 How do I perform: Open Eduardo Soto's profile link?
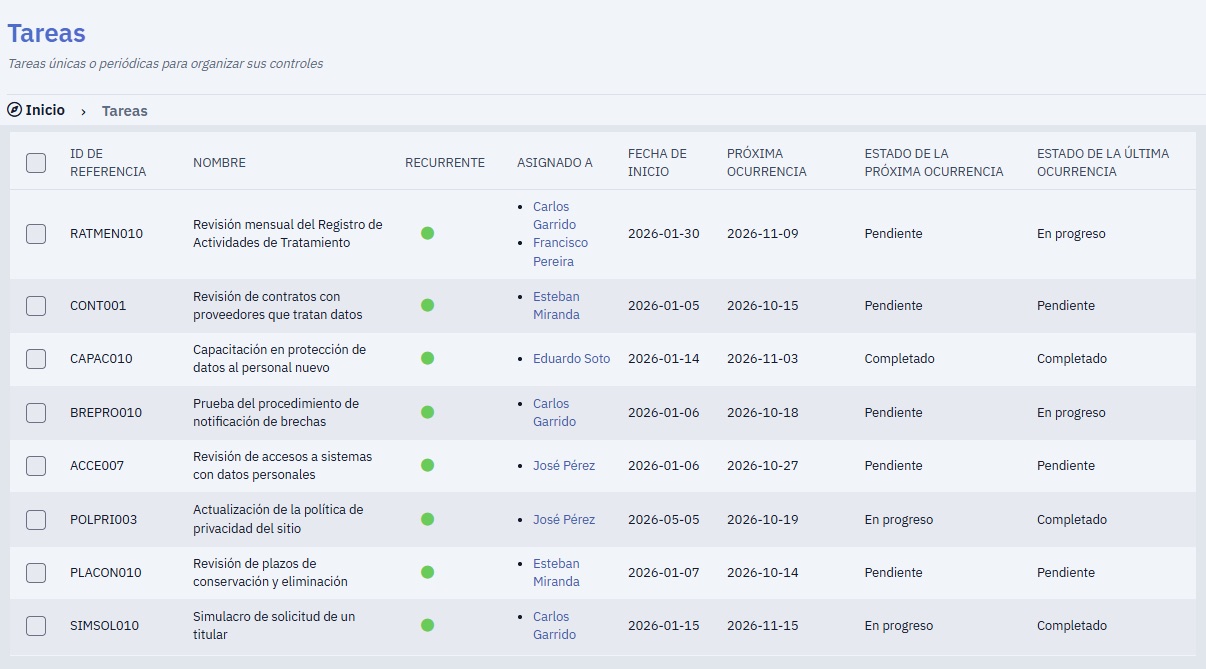[x=571, y=358]
